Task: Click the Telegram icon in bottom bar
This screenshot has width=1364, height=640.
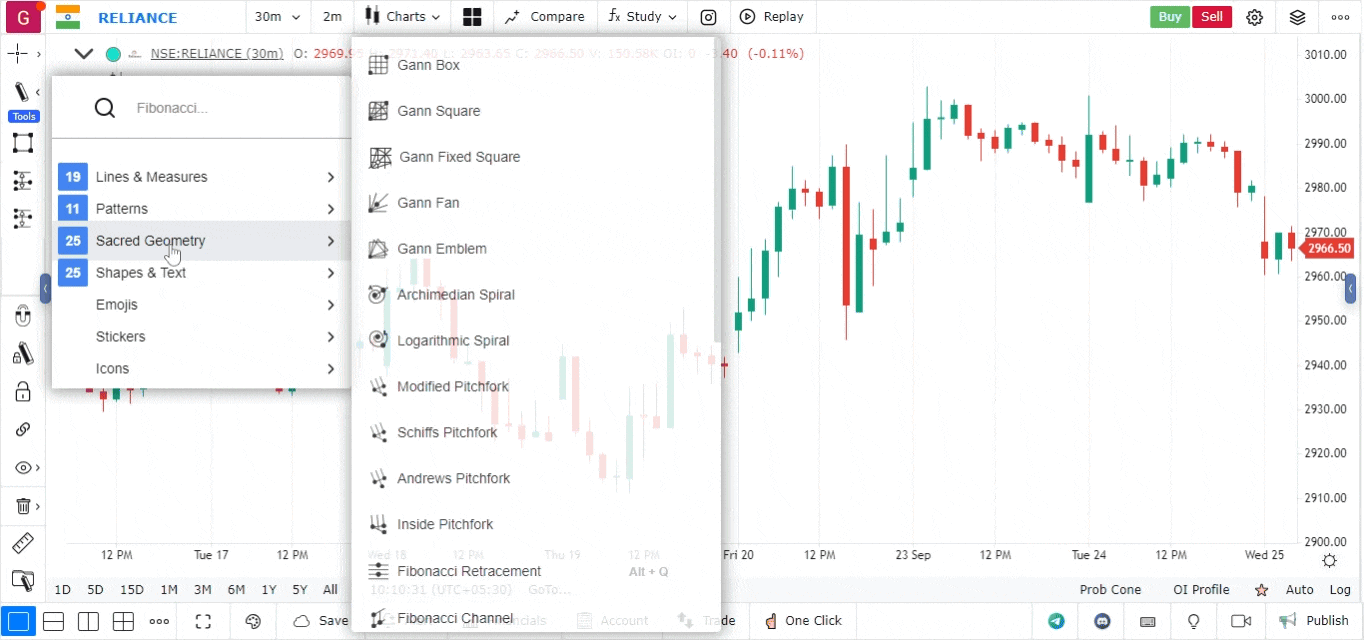Action: [x=1056, y=621]
